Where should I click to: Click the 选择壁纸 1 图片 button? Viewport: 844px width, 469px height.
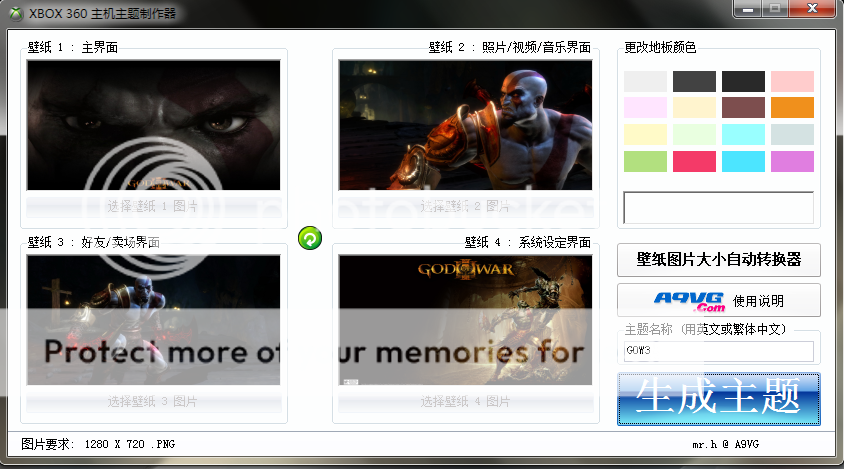153,206
